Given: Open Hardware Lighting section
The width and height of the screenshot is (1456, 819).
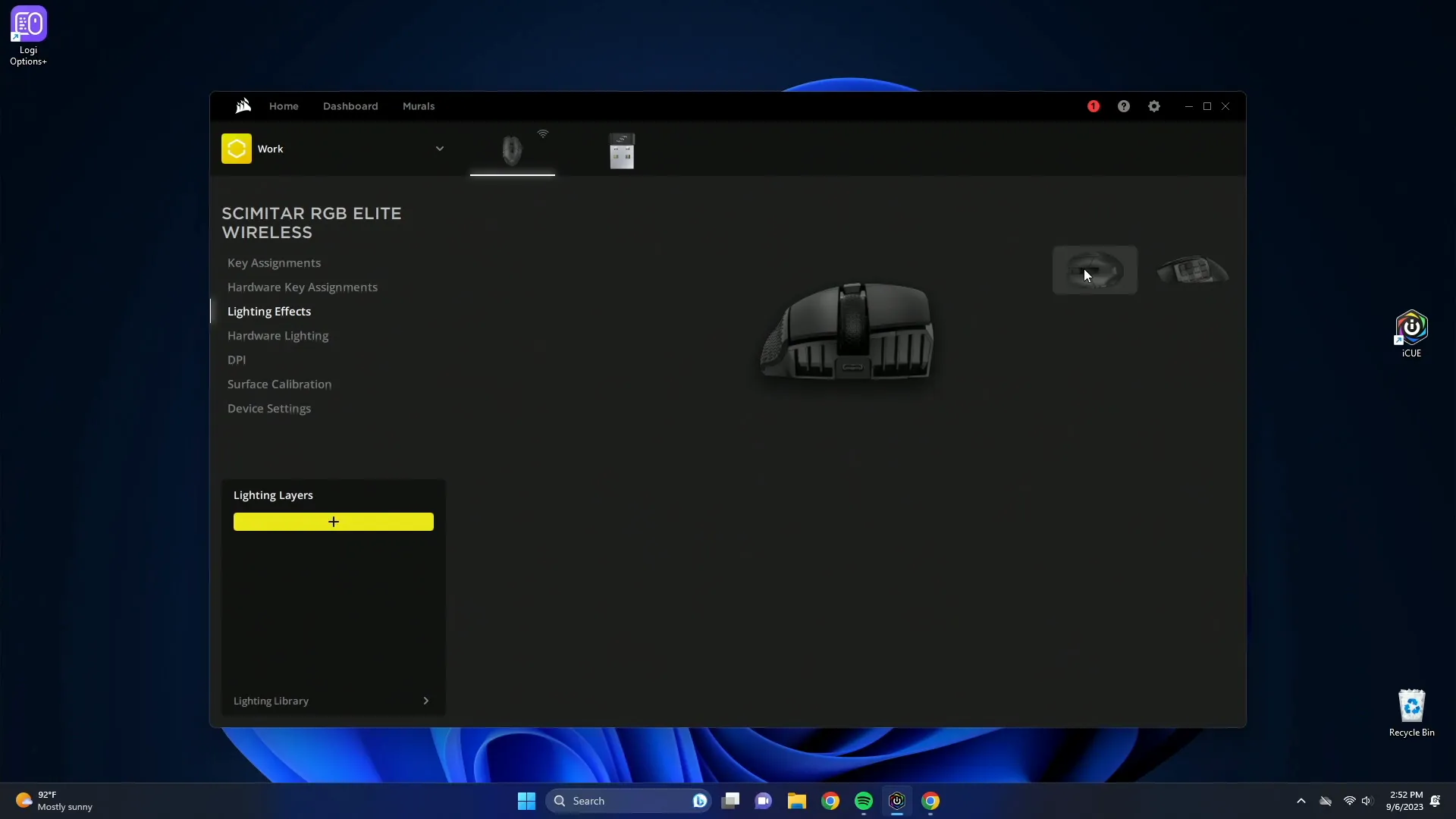Looking at the screenshot, I should (x=278, y=336).
